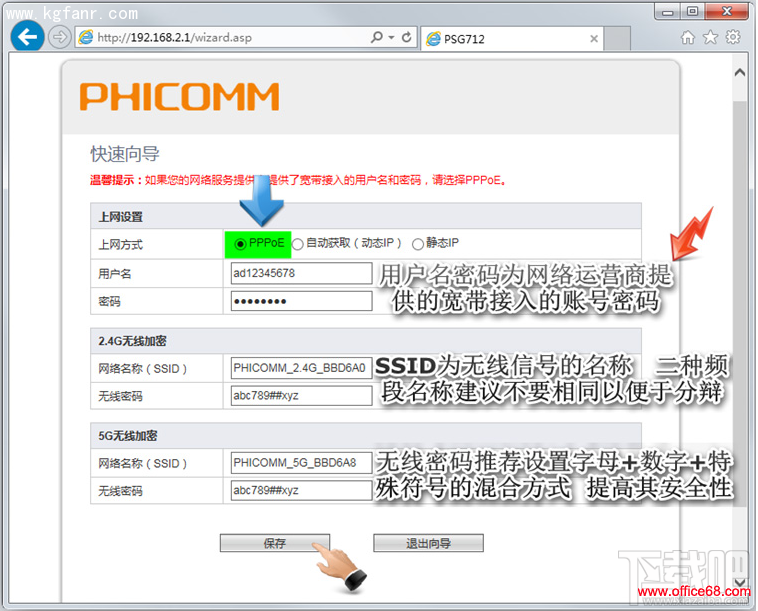Select the 静态IP radio button

tap(418, 244)
